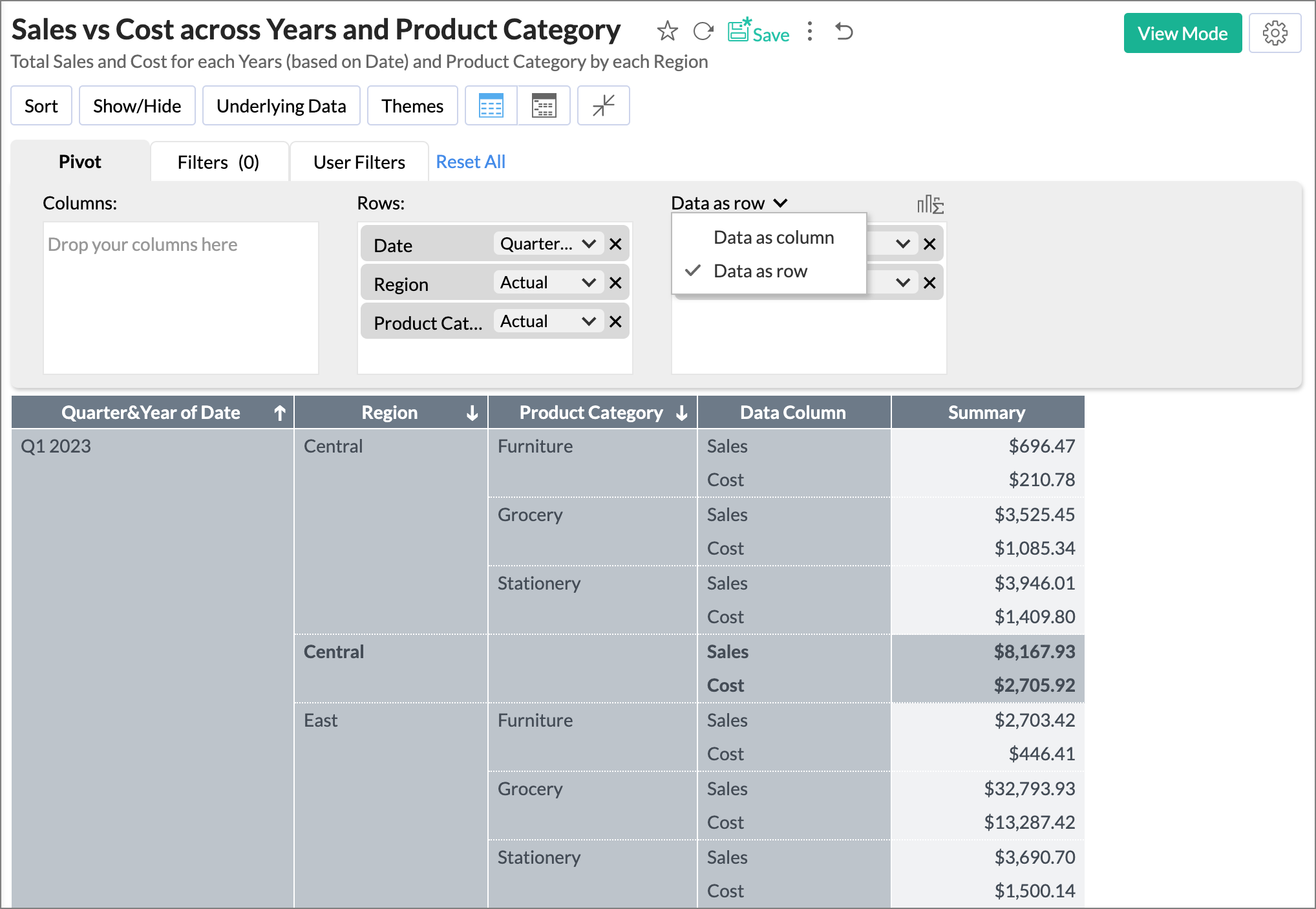Click the refresh icon near title
The image size is (1316, 909).
tap(703, 31)
